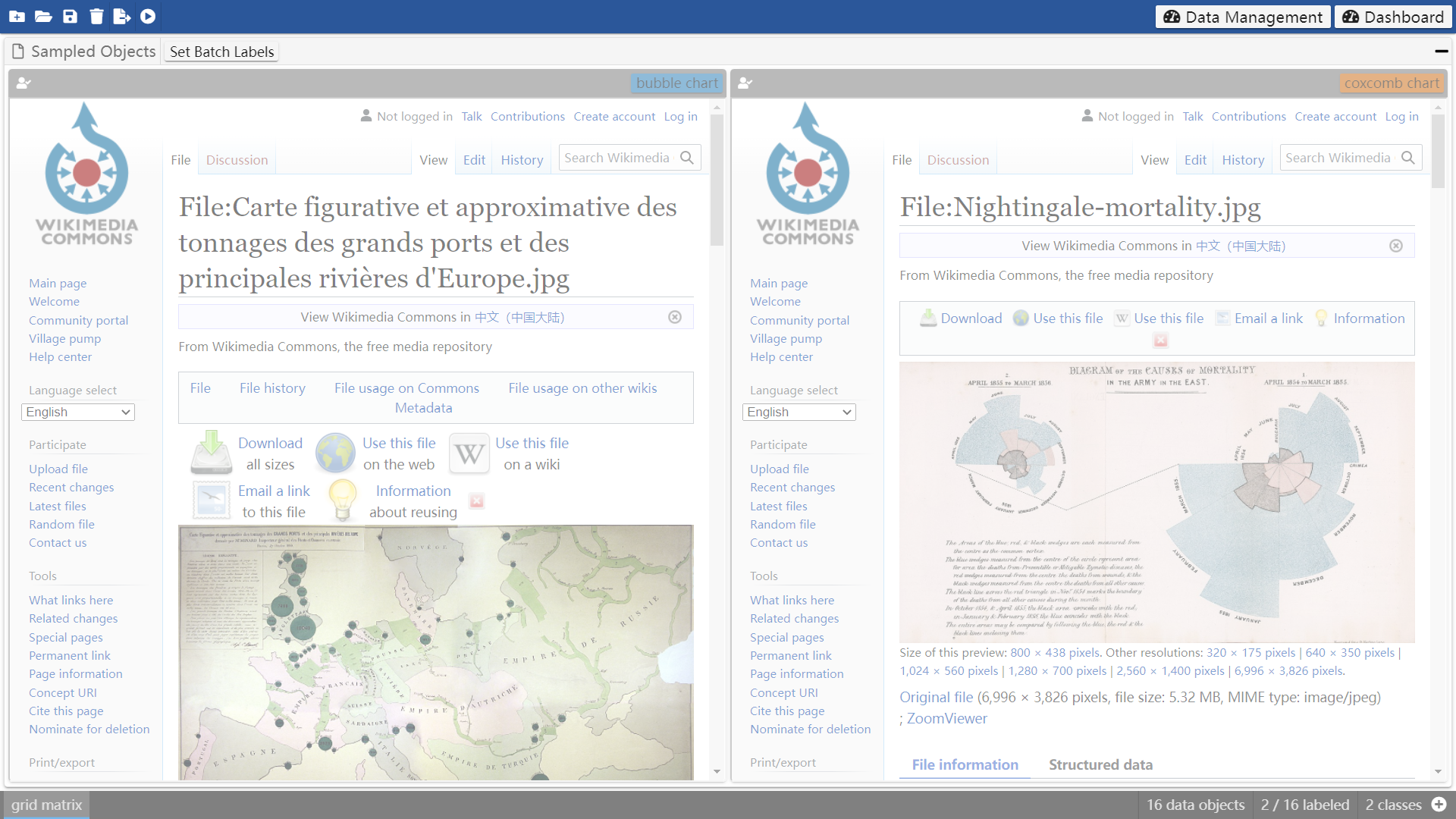Click Wikimedia Commons logo in right card
The height and width of the screenshot is (819, 1456).
(x=808, y=174)
